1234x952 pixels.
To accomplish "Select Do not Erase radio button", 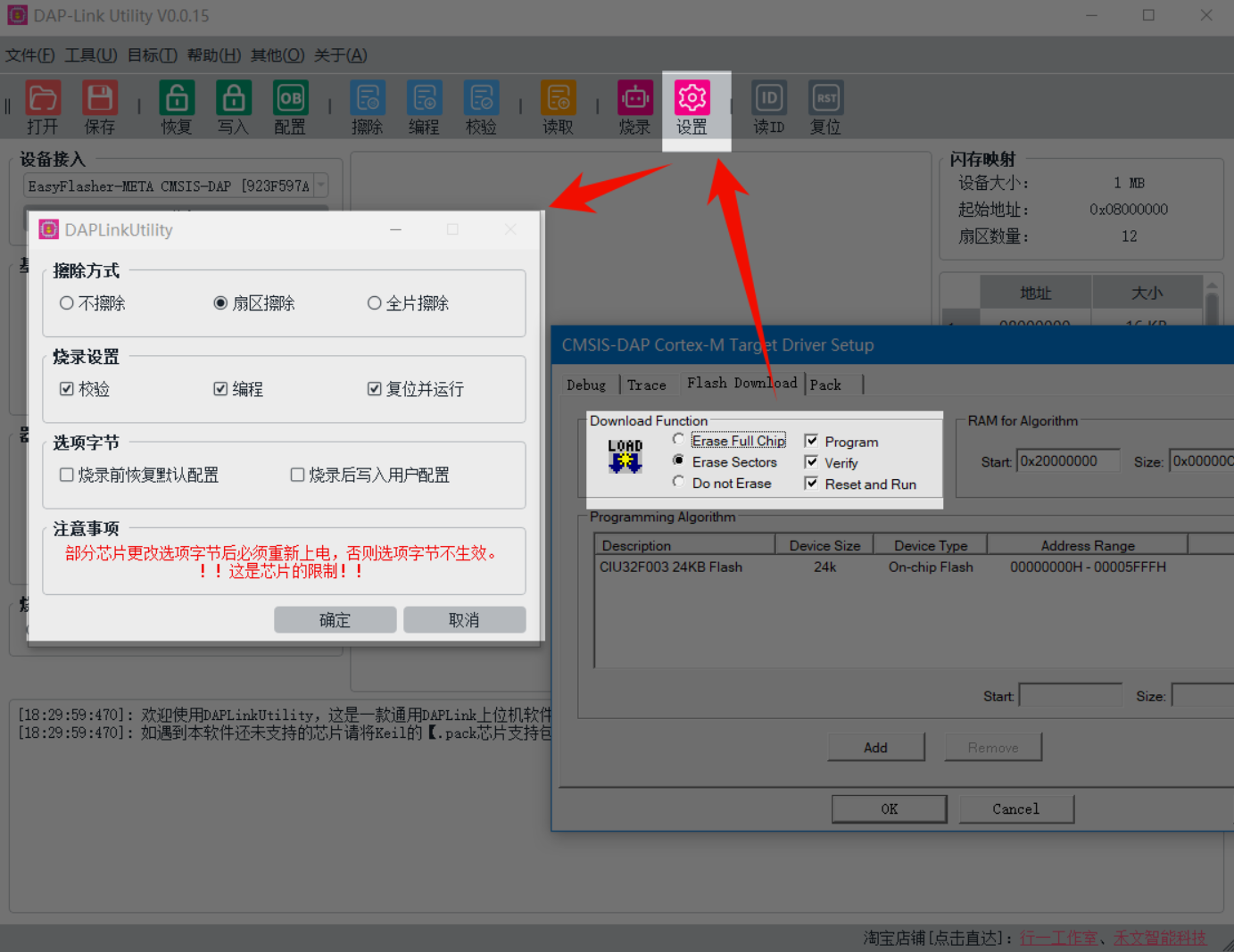I will 678,482.
